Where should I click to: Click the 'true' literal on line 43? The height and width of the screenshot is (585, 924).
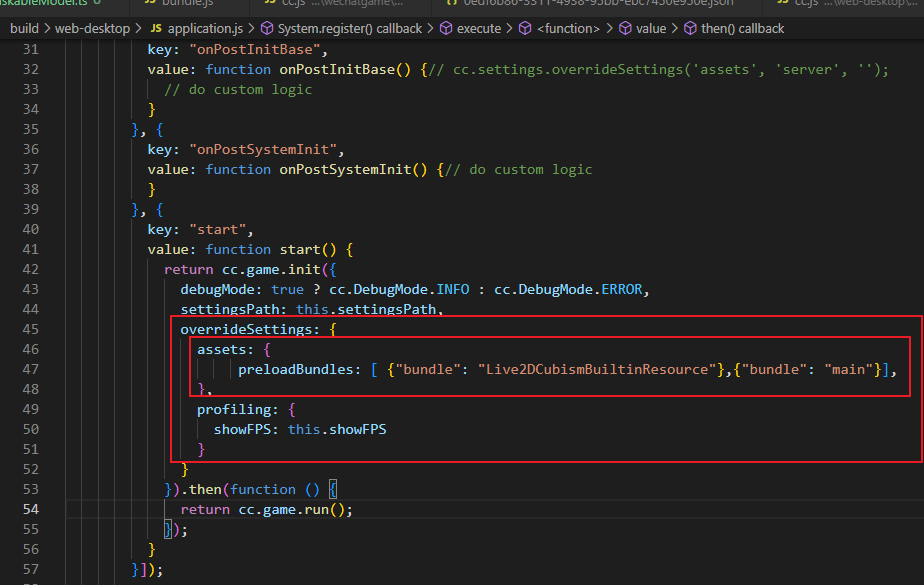pyautogui.click(x=288, y=289)
